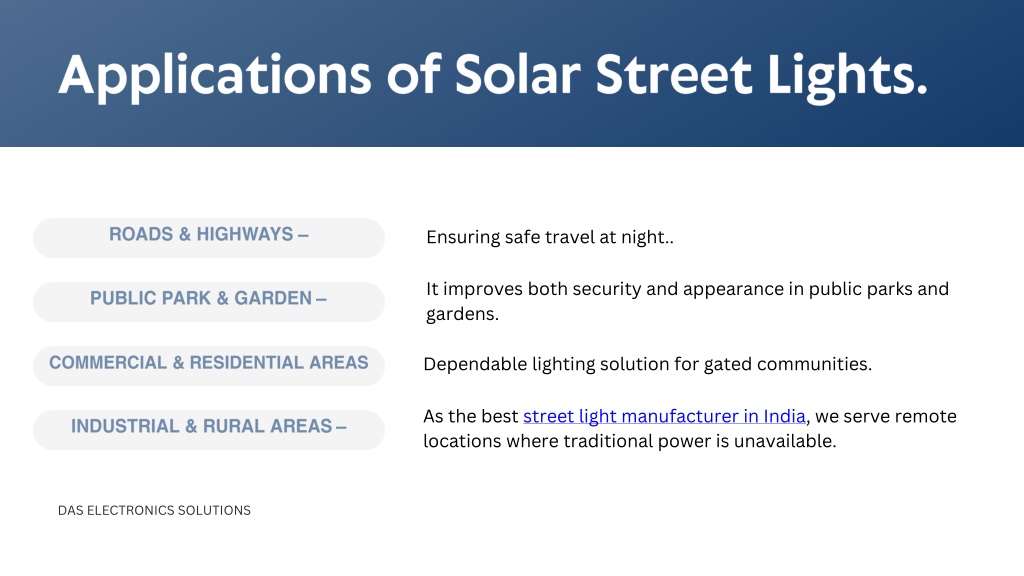Viewport: 1024px width, 576px height.
Task: Click the COMMERCIAL & RESIDENTIAL AREAS pill
Action: click(x=209, y=366)
